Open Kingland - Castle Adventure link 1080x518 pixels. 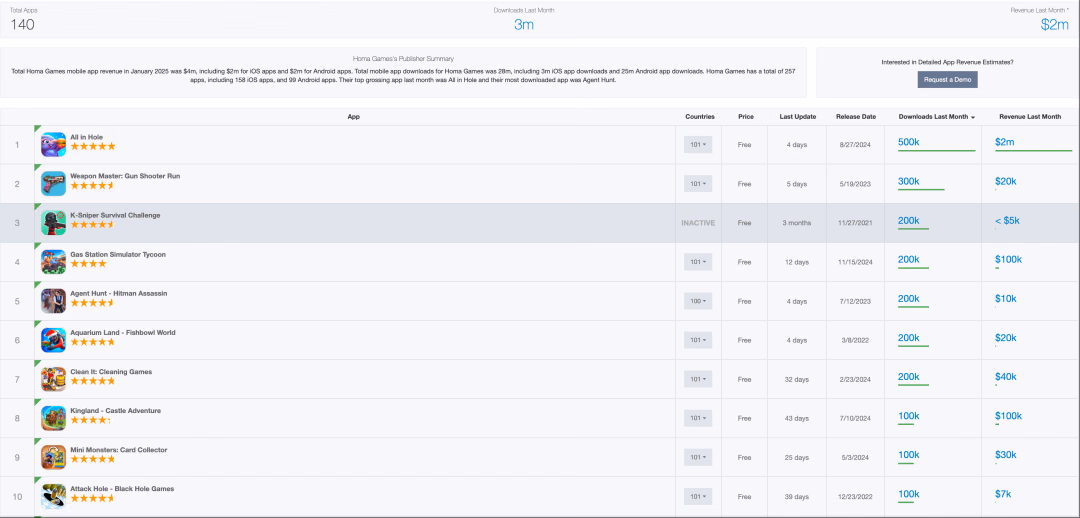(115, 411)
